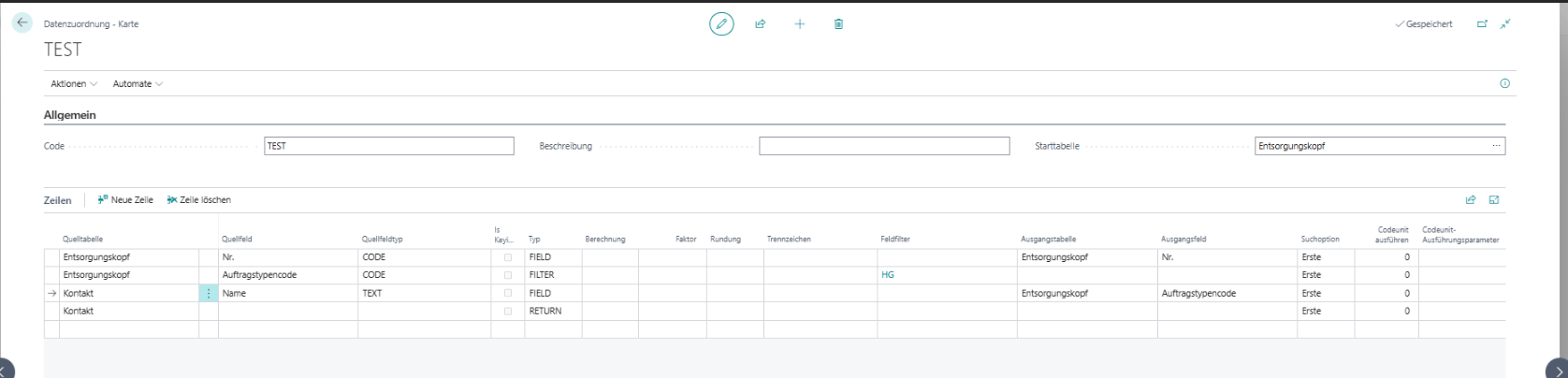1568x378 pixels.
Task: Open the Automate menu
Action: coord(138,84)
